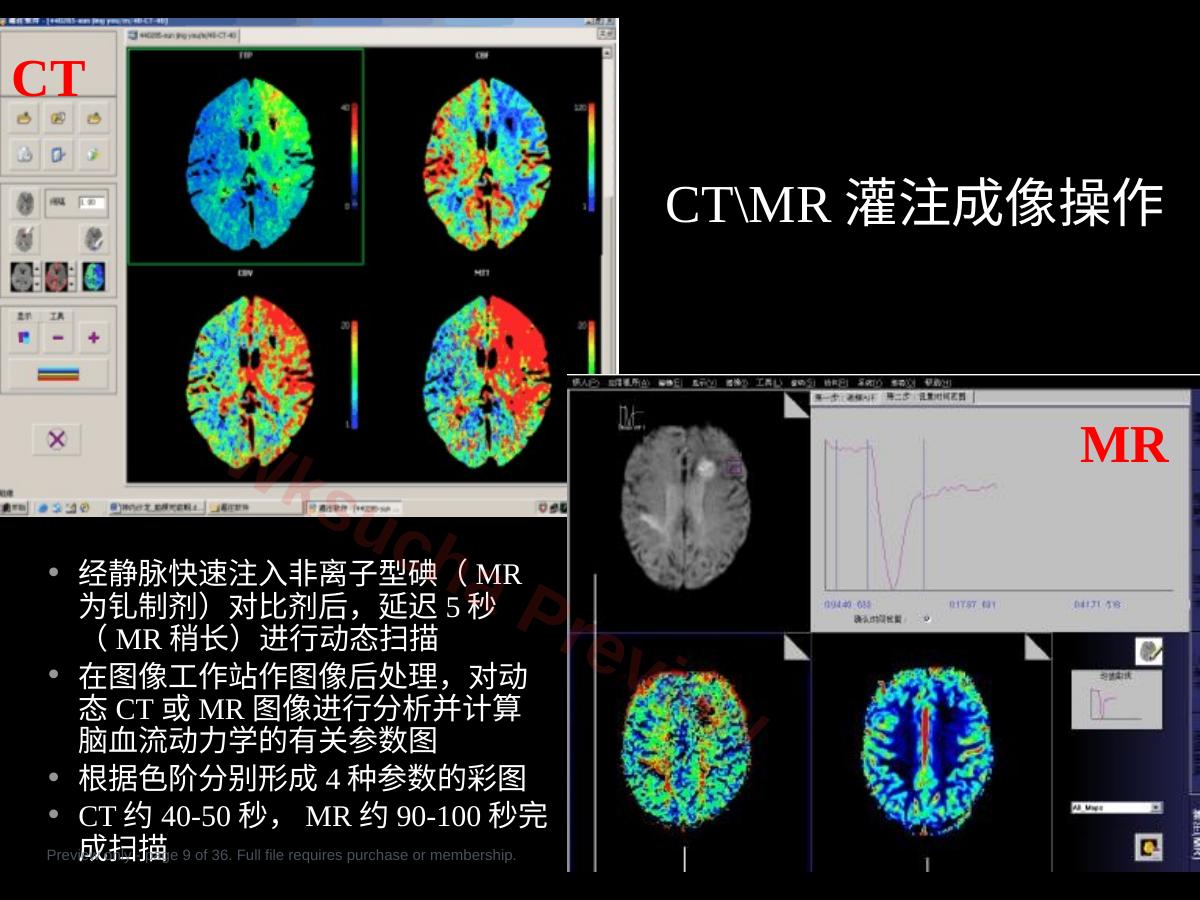Click stepper arrows beside red-outlined brain thumbnail
The height and width of the screenshot is (900, 1200).
73,277
